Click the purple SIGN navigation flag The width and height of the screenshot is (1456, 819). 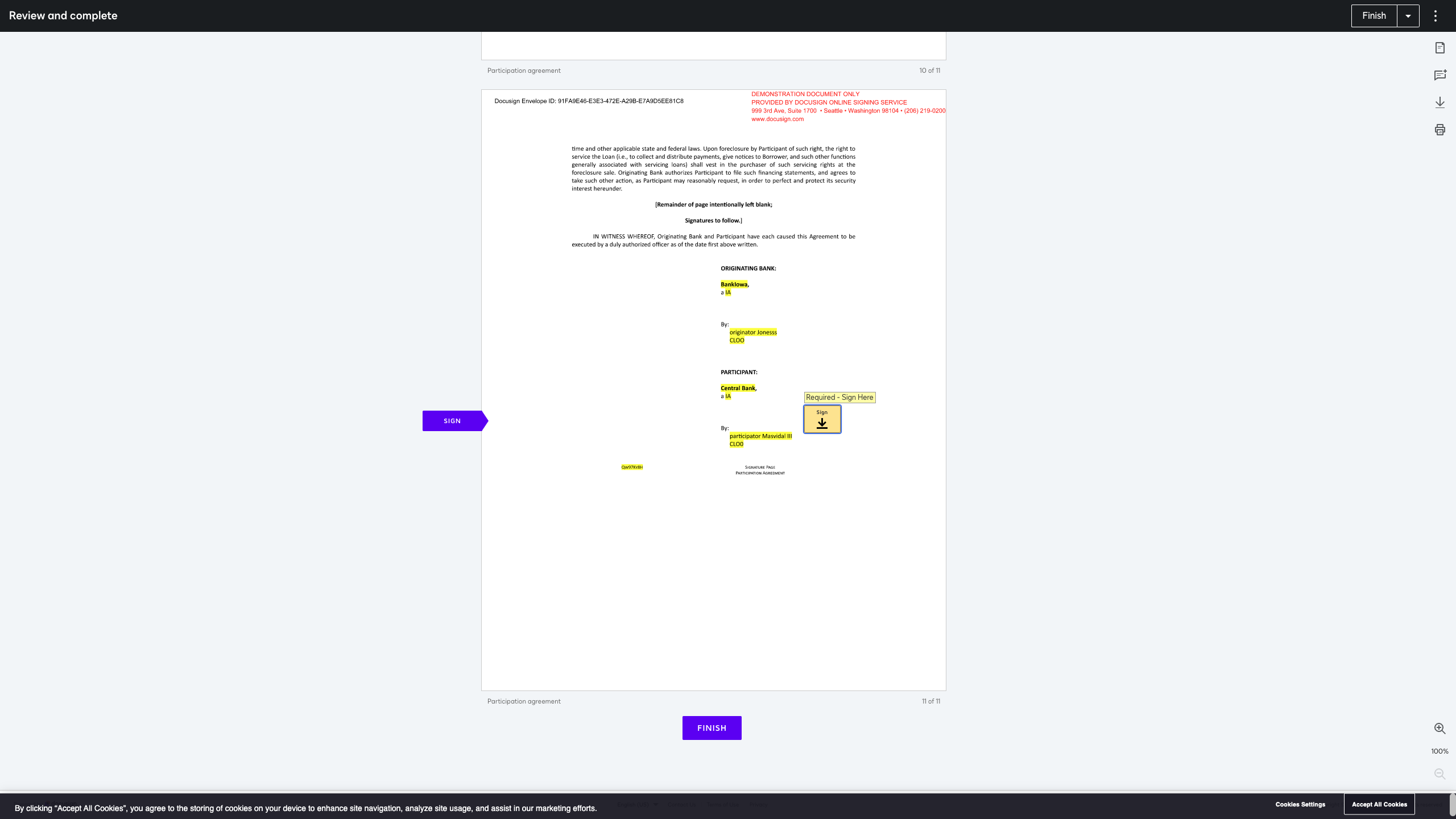click(453, 421)
